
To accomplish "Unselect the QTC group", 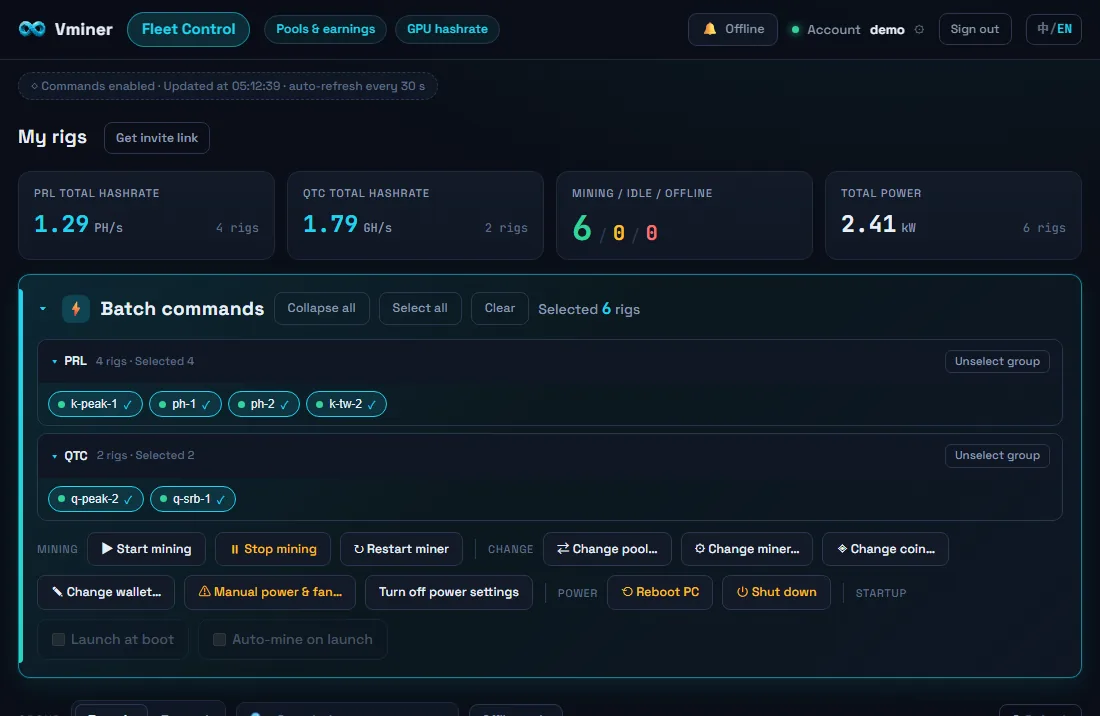I will 997,455.
